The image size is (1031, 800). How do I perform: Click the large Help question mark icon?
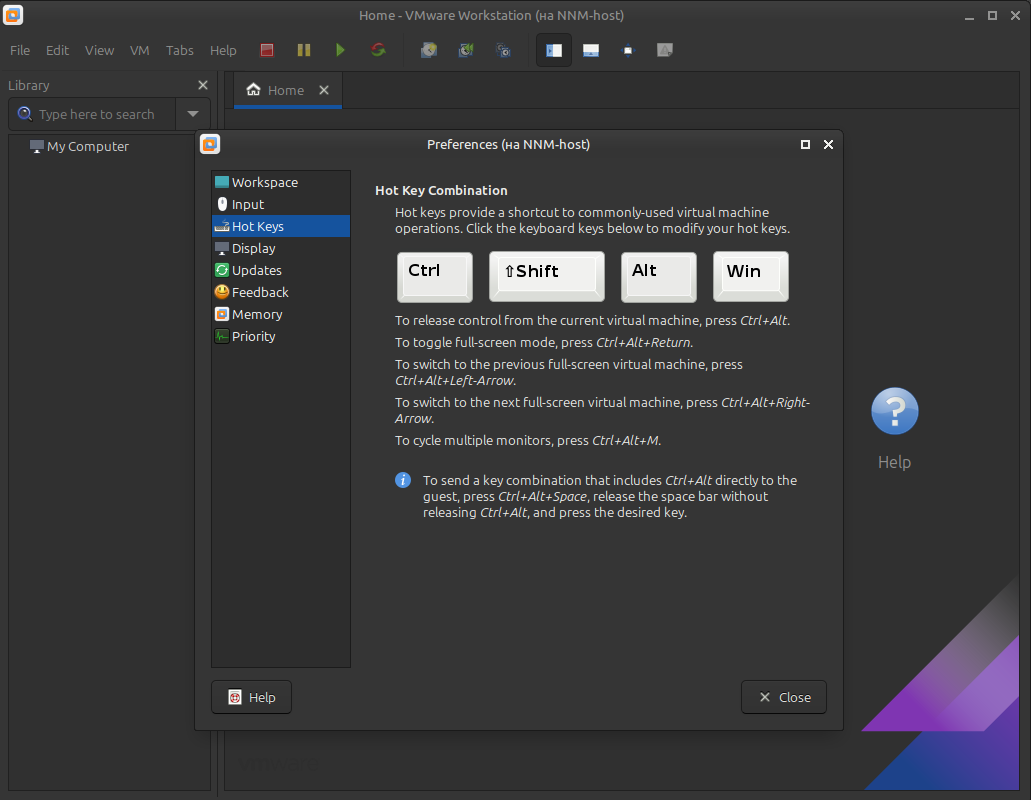tap(894, 412)
